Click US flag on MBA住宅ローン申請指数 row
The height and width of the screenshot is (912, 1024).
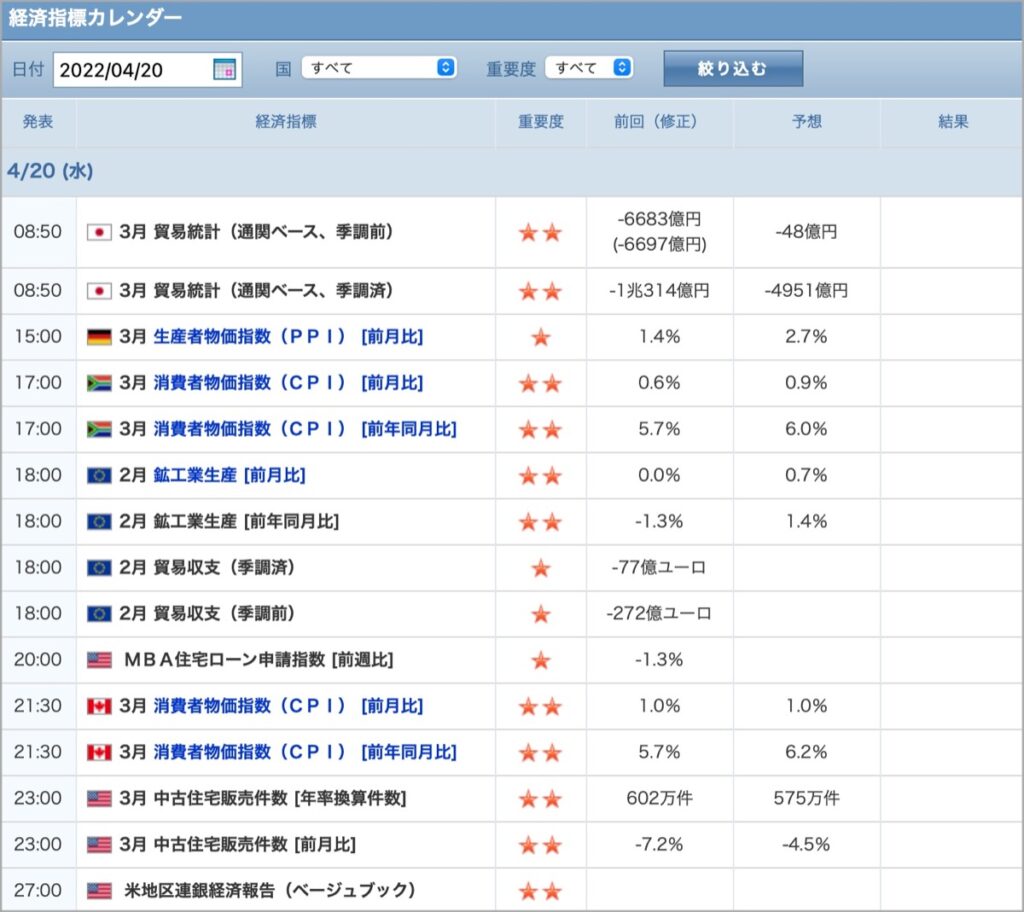[x=99, y=660]
